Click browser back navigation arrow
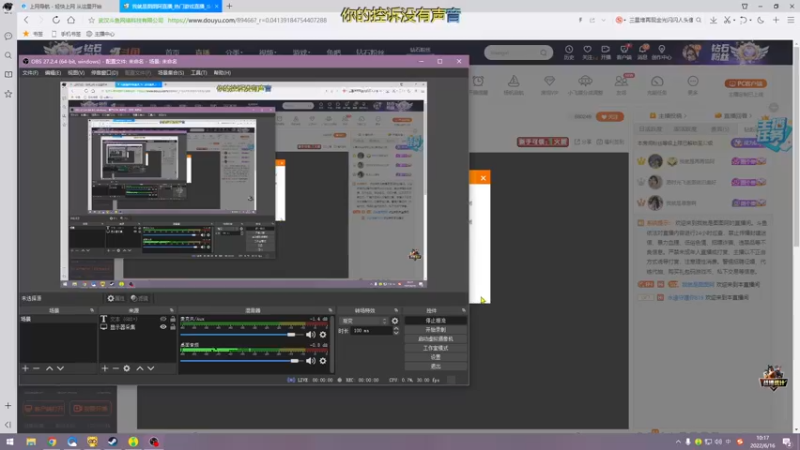 [26, 20]
